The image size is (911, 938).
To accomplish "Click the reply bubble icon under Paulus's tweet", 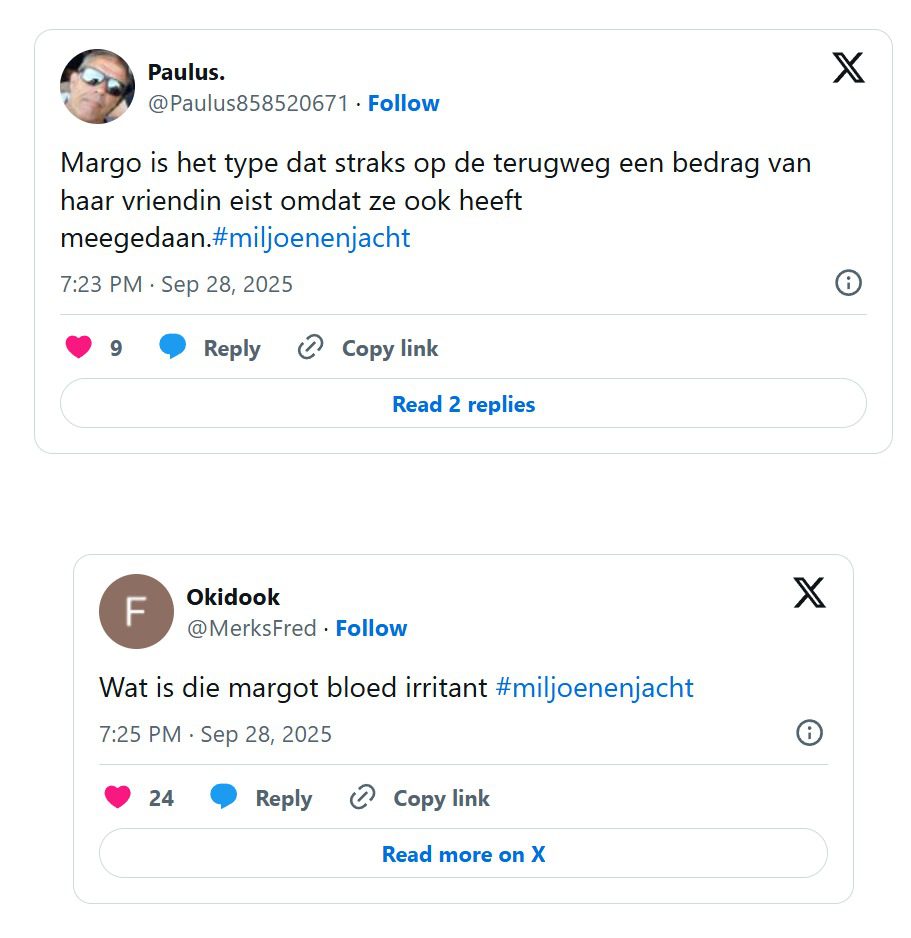I will click(173, 347).
